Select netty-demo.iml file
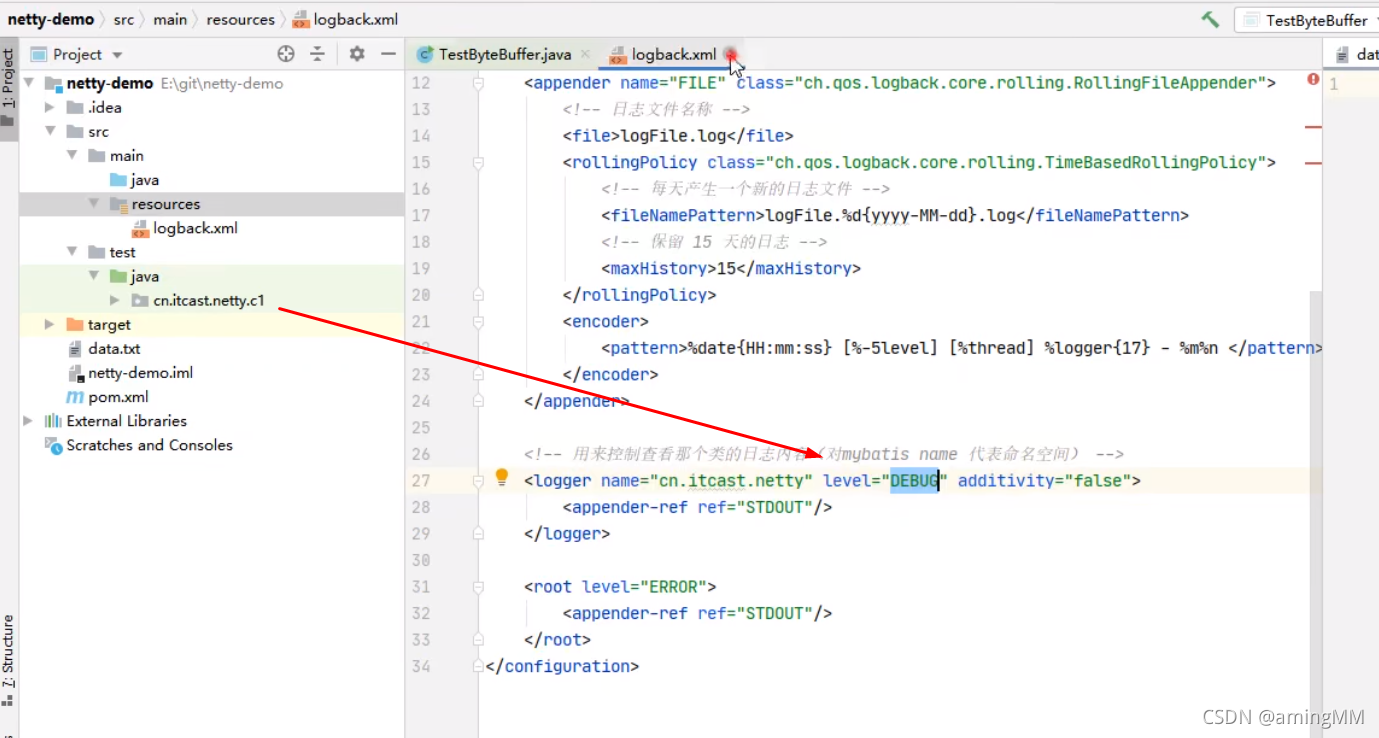1379x738 pixels. pyautogui.click(x=140, y=373)
